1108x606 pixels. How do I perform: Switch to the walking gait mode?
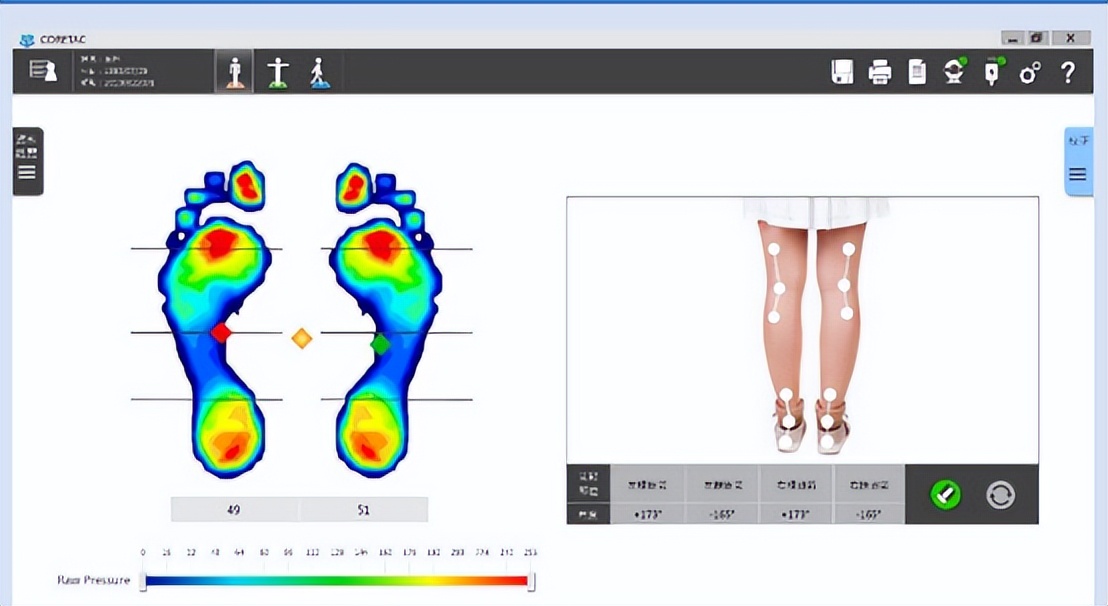pos(319,72)
